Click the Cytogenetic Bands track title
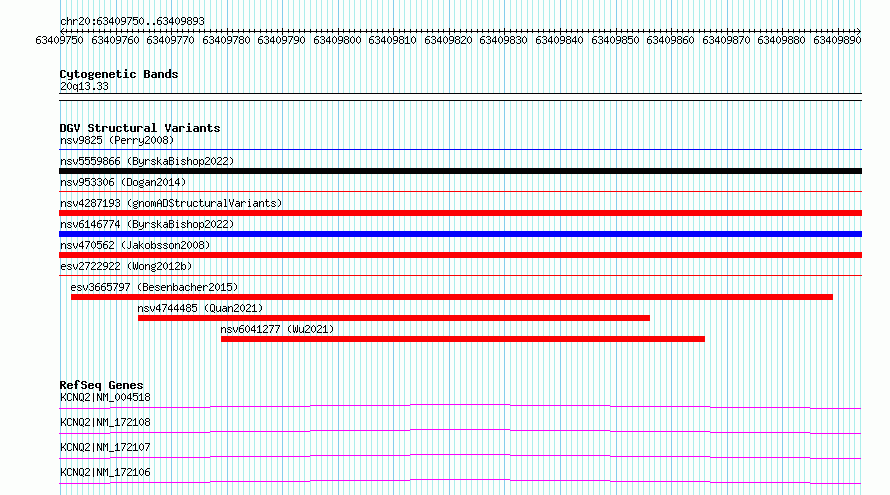The width and height of the screenshot is (890, 495). pos(119,74)
